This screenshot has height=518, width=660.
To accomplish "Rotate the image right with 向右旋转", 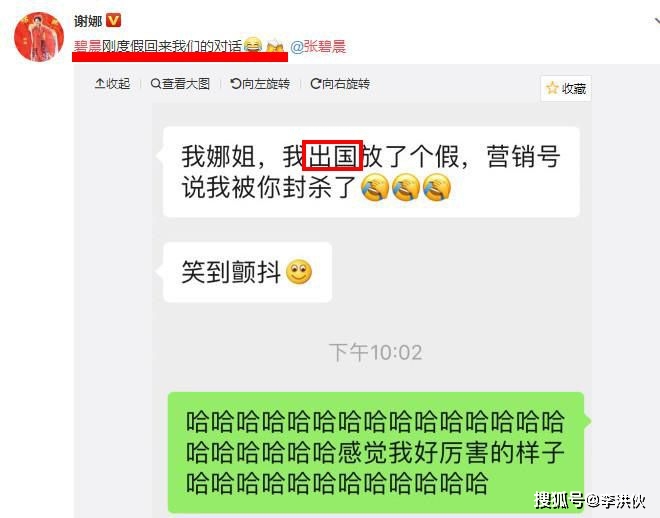I will click(x=340, y=84).
